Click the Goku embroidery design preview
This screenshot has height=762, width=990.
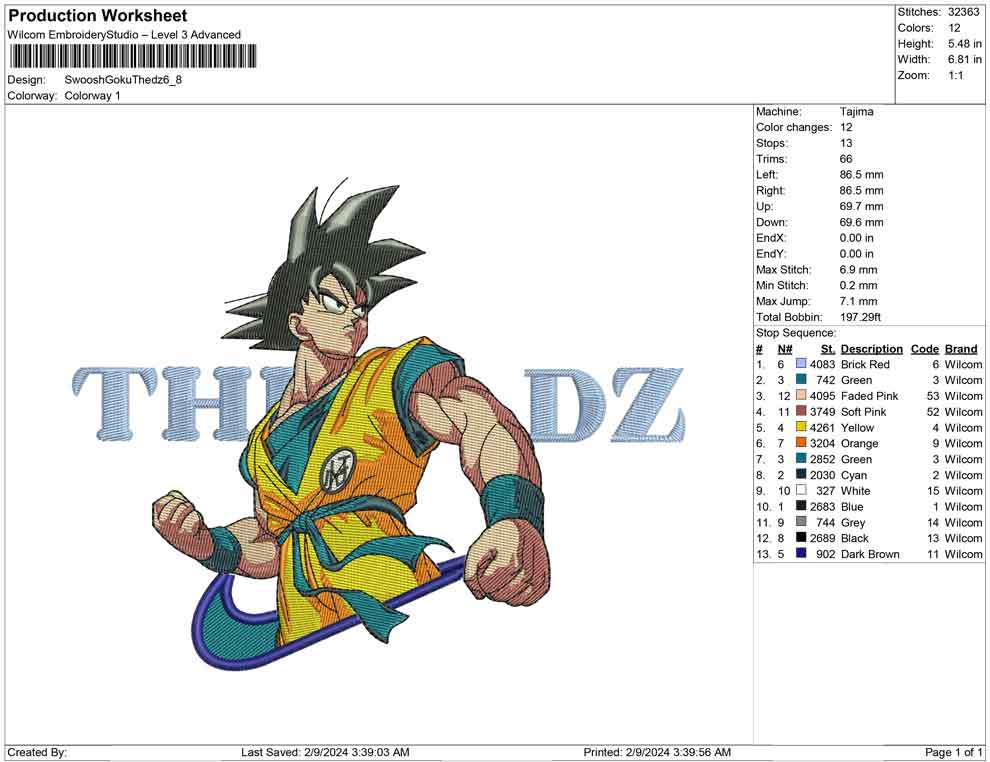coord(379,423)
